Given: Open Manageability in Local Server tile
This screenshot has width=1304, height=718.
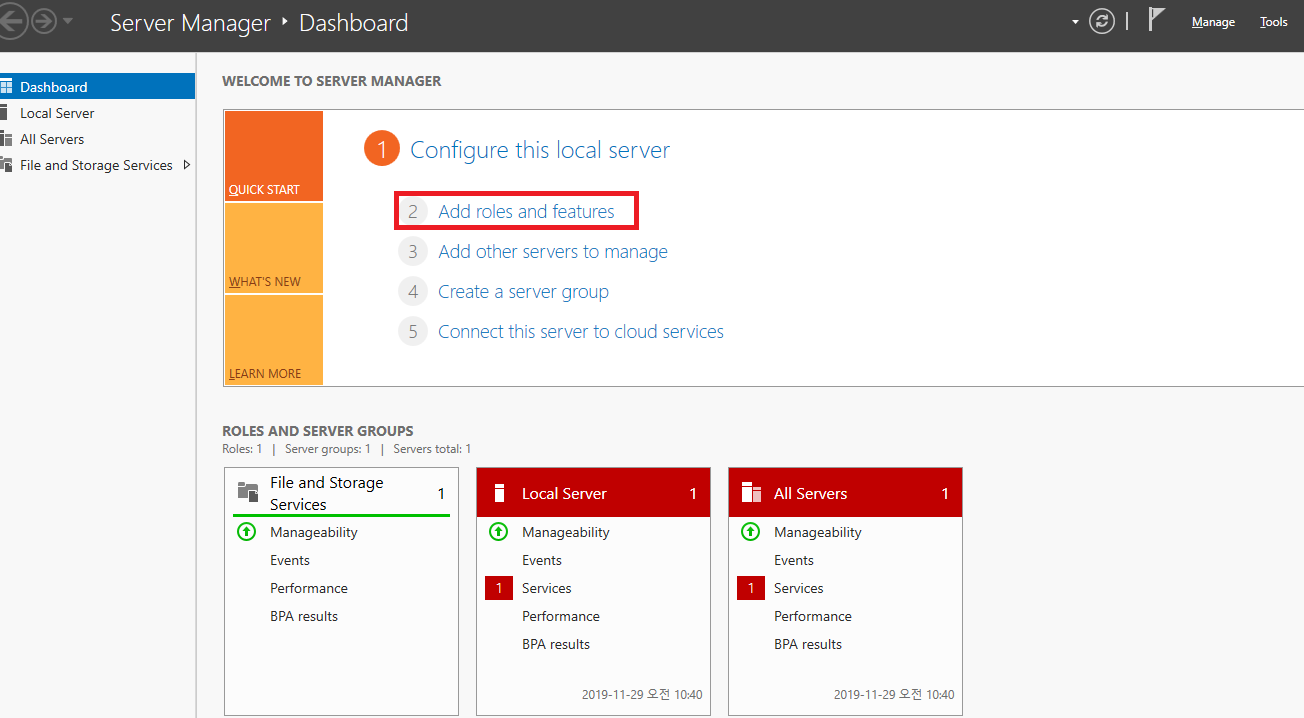Looking at the screenshot, I should pyautogui.click(x=566, y=532).
